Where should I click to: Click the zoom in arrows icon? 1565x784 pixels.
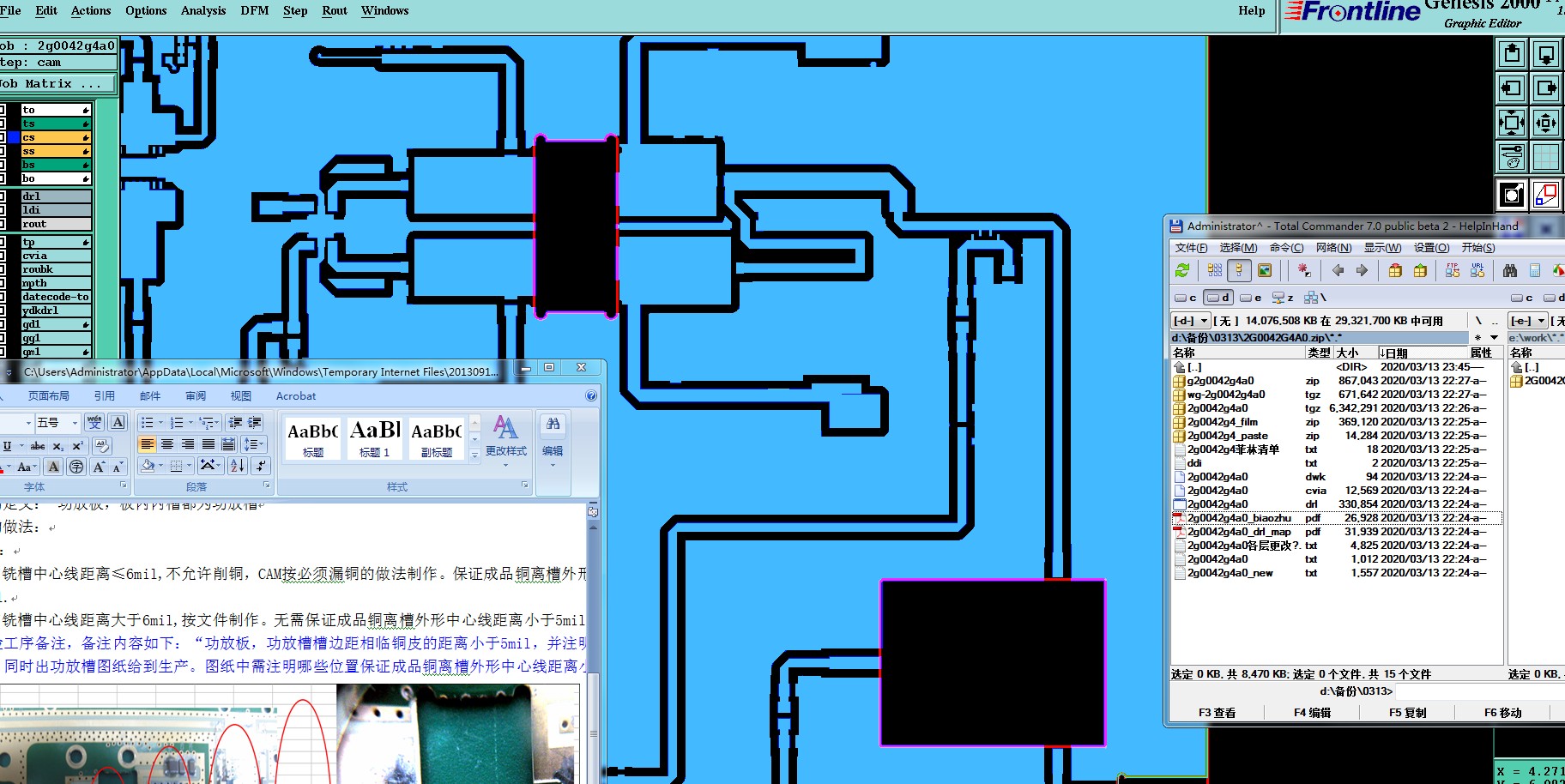[1512, 123]
